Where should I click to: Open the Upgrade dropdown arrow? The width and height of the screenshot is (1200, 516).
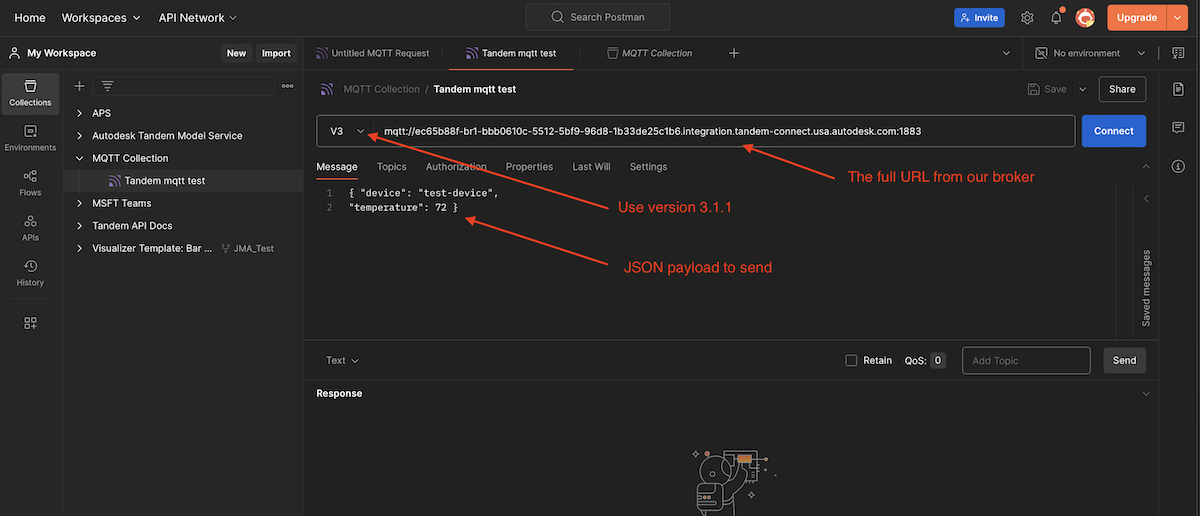pos(1175,17)
